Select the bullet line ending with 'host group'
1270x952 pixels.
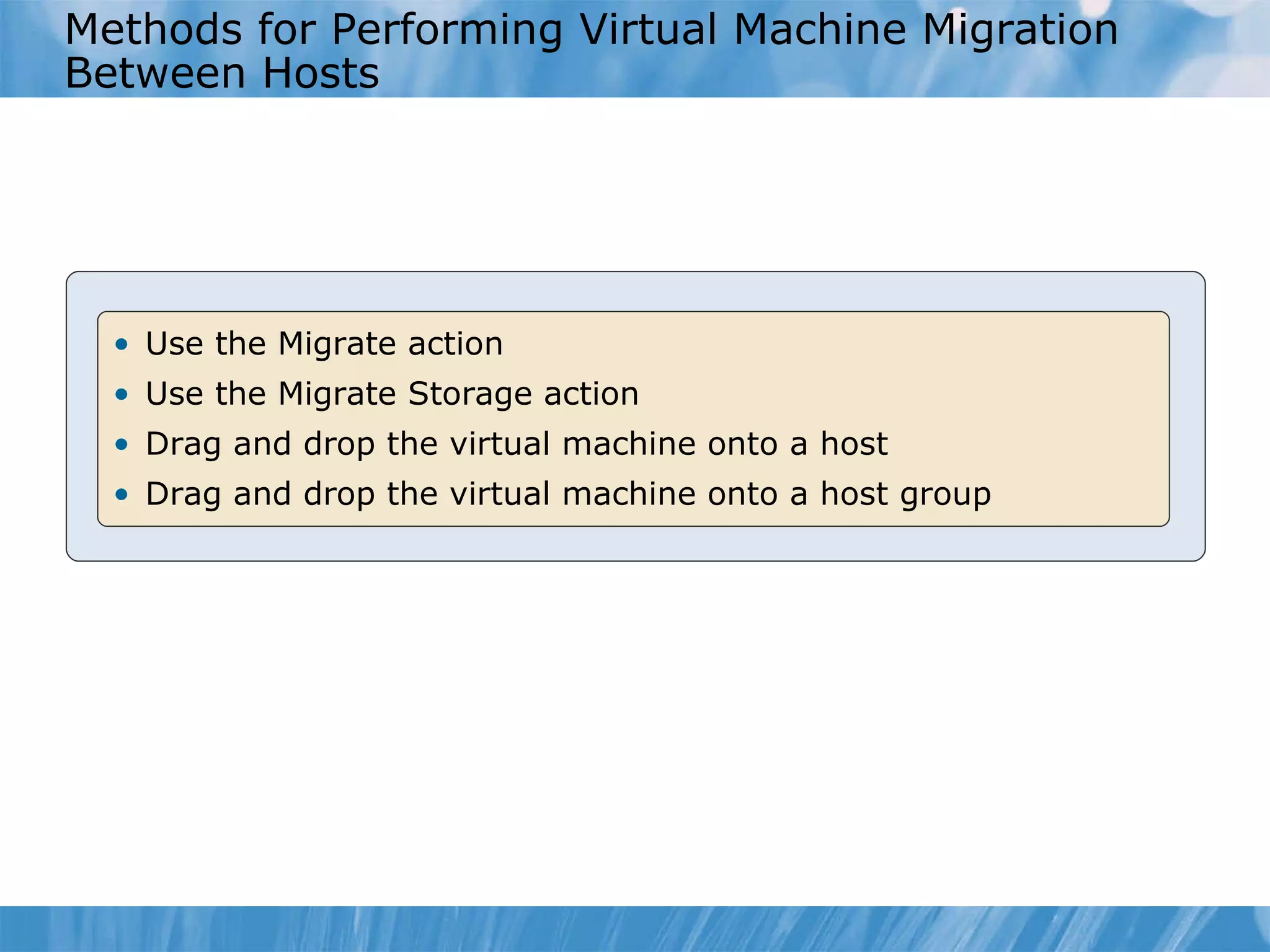[x=568, y=495]
